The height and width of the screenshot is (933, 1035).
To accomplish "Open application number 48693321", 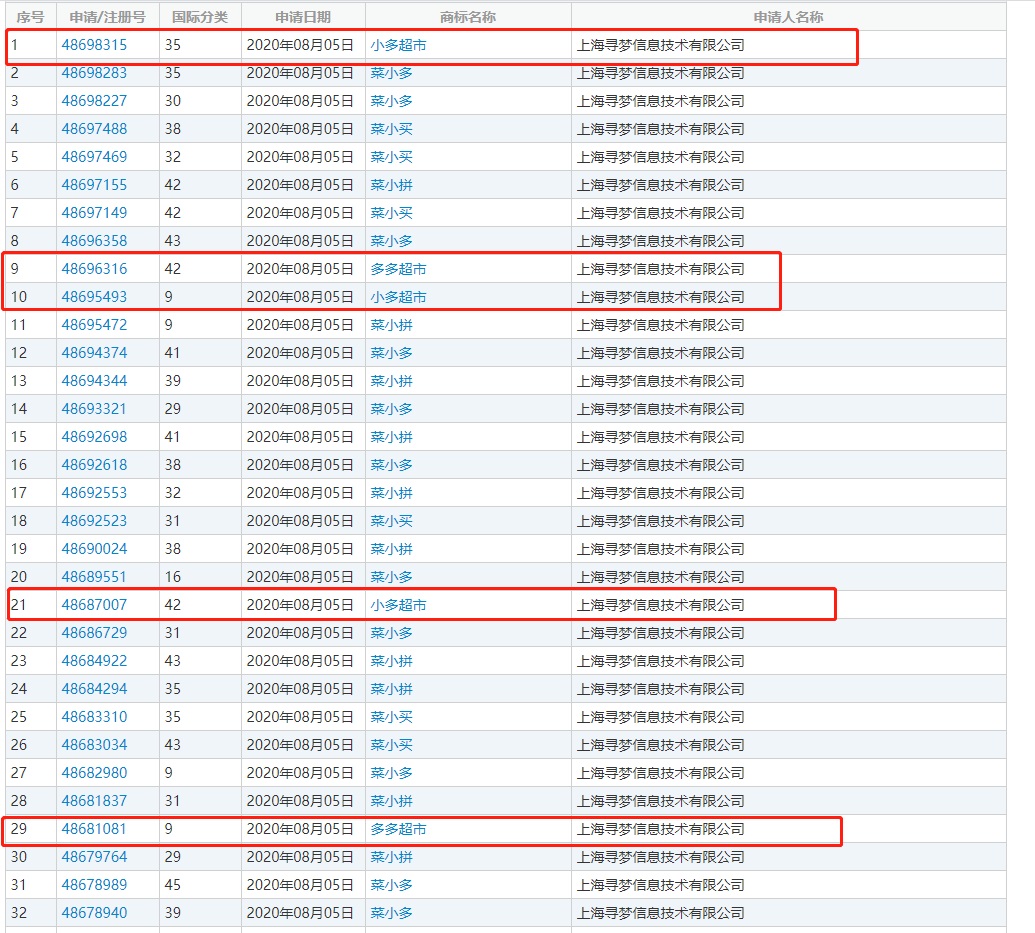I will pyautogui.click(x=94, y=409).
